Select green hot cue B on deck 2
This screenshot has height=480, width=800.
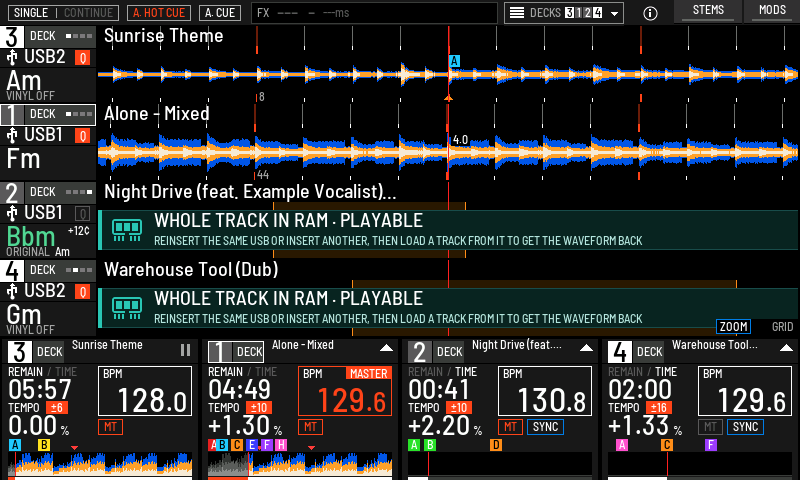(x=430, y=445)
